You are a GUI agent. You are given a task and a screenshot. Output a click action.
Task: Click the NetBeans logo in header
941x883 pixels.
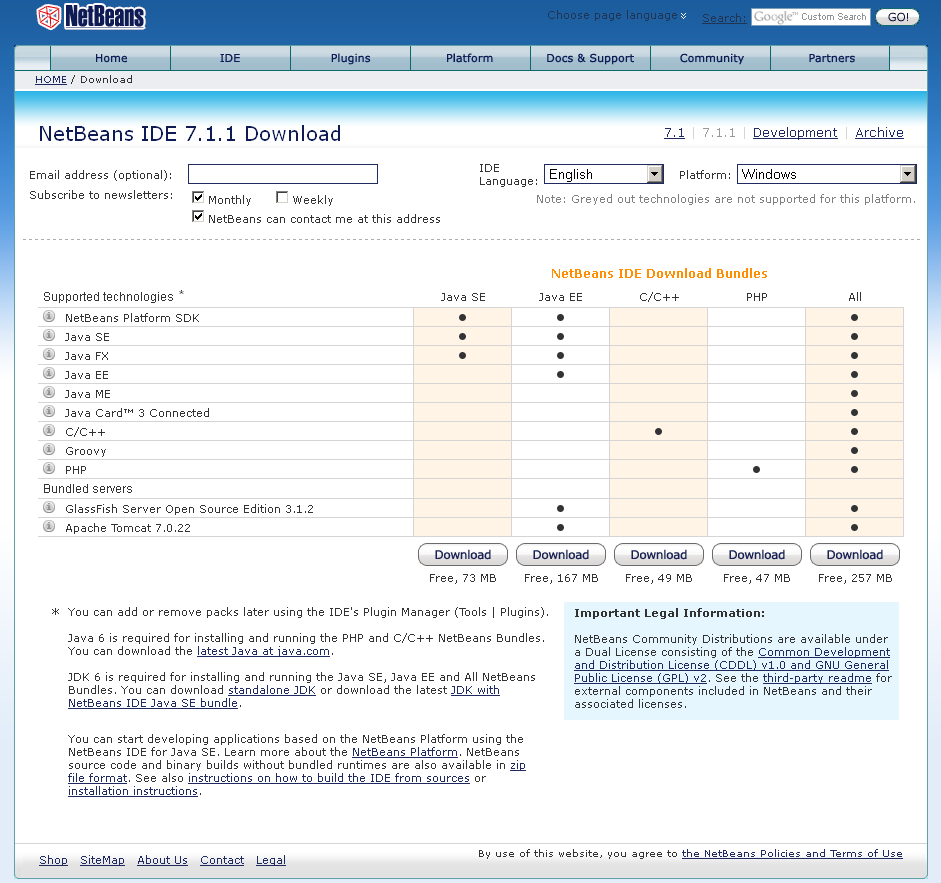[91, 16]
